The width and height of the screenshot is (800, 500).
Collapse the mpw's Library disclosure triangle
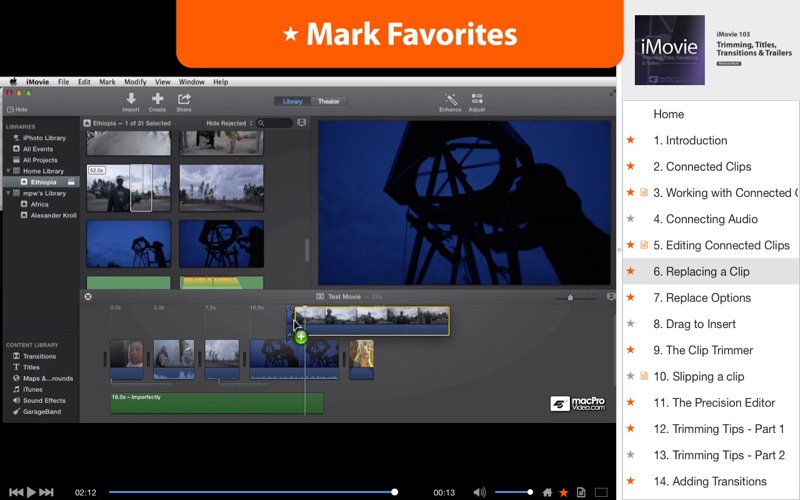point(8,193)
